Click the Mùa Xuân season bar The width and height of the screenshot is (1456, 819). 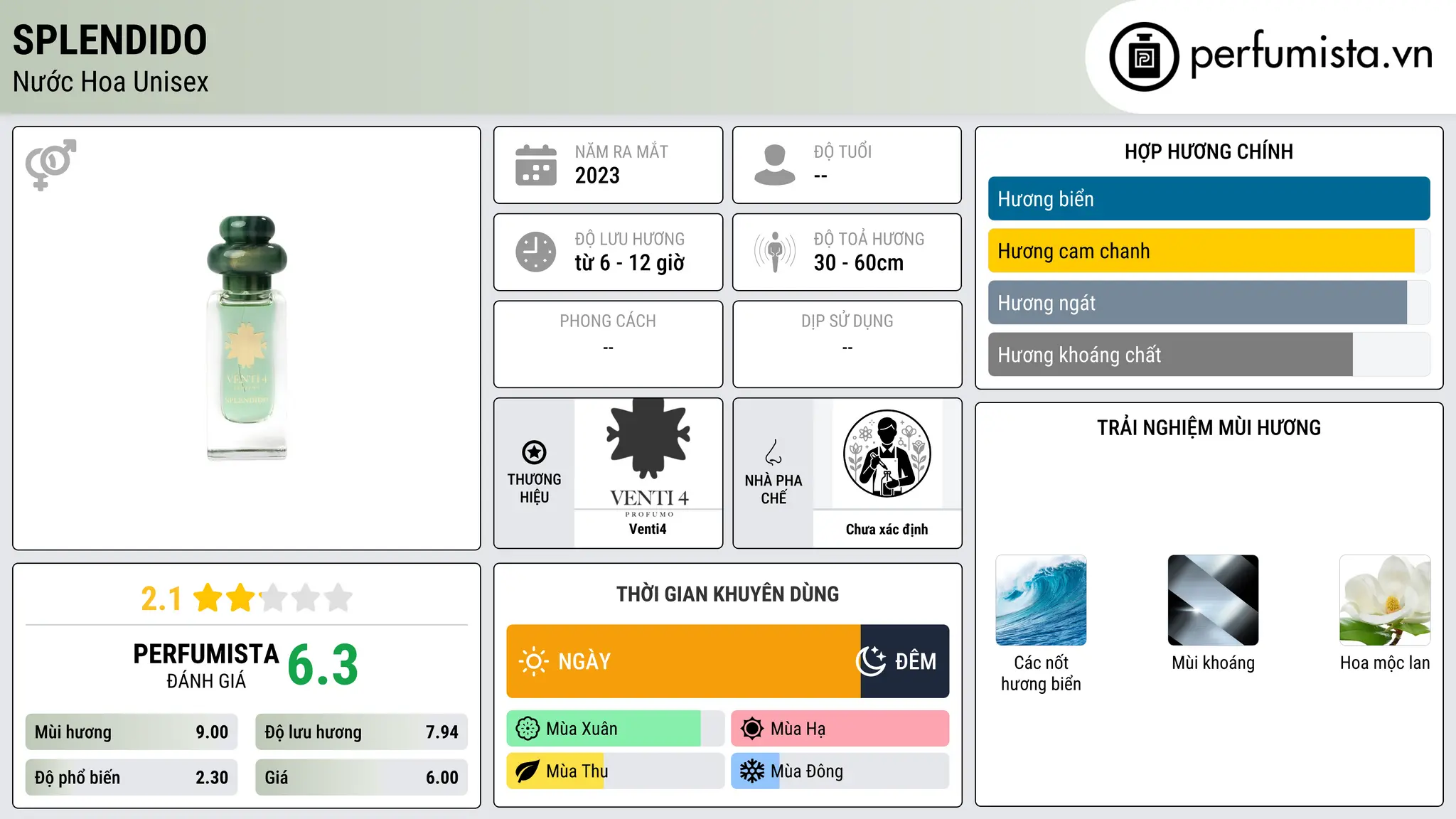point(616,729)
